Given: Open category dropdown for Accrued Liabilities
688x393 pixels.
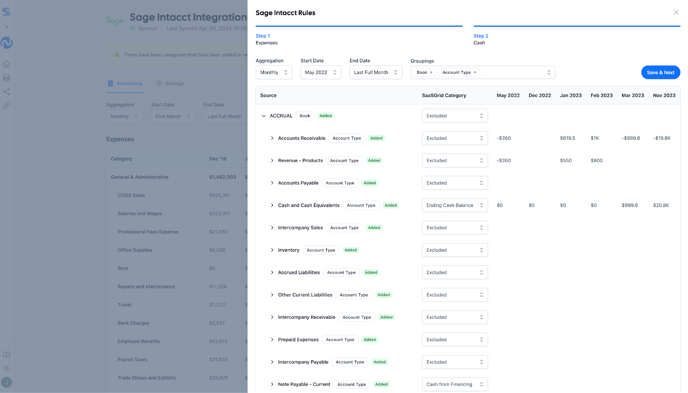Looking at the screenshot, I should 455,272.
